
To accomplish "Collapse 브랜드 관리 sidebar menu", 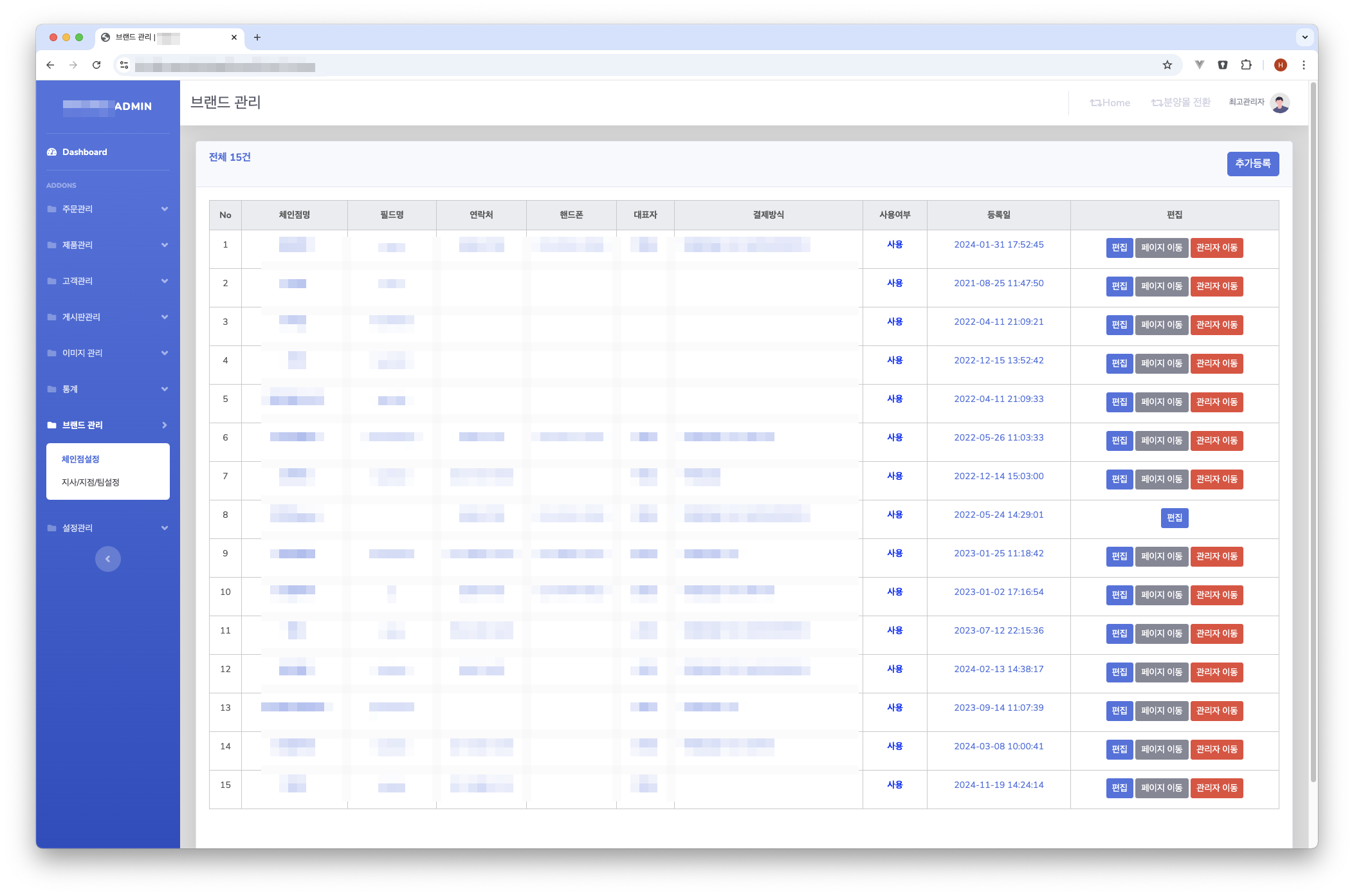I will (x=108, y=425).
